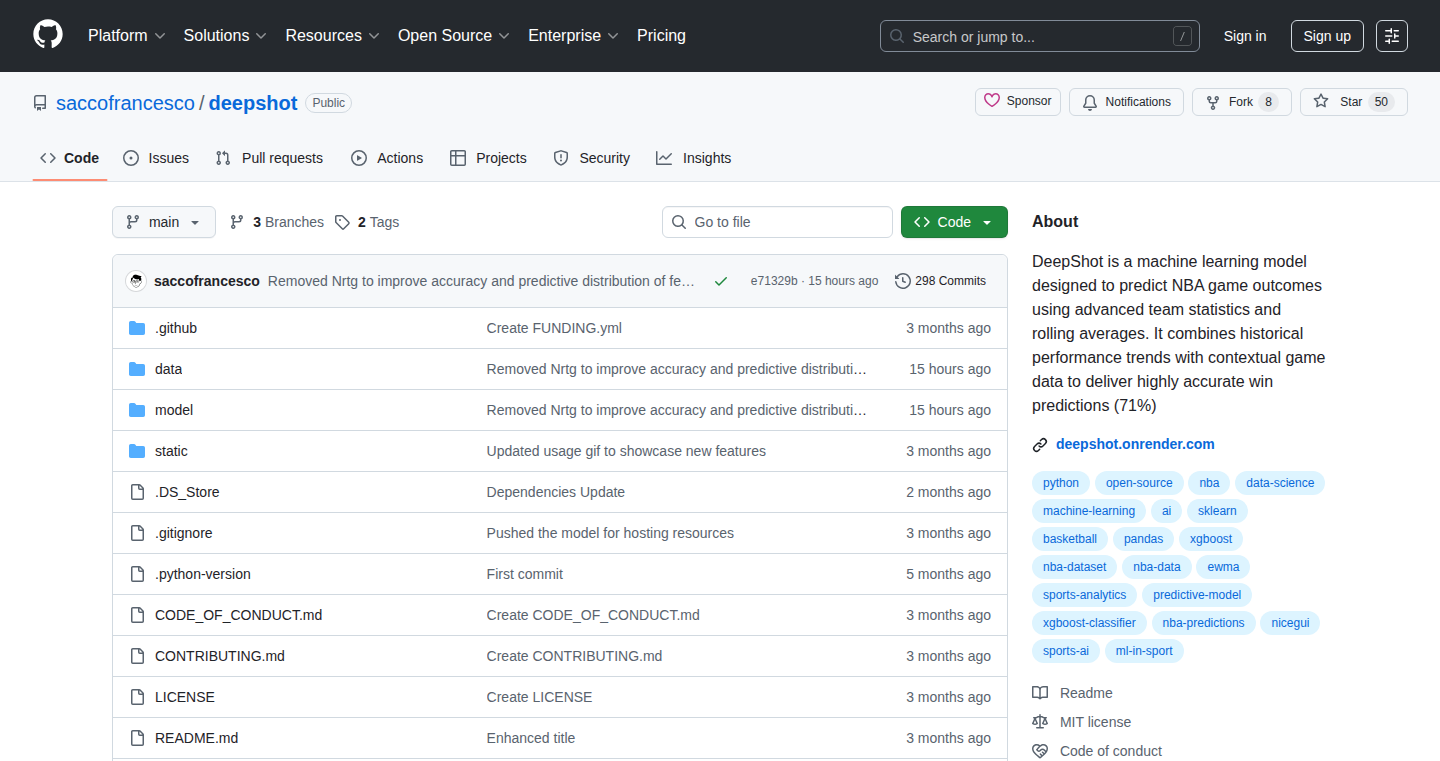This screenshot has width=1440, height=761.
Task: View the 2 Tags list
Action: click(x=367, y=222)
